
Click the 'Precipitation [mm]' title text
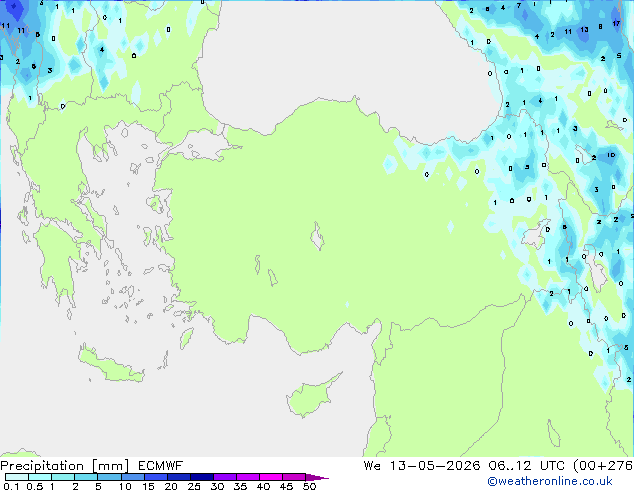65,466
